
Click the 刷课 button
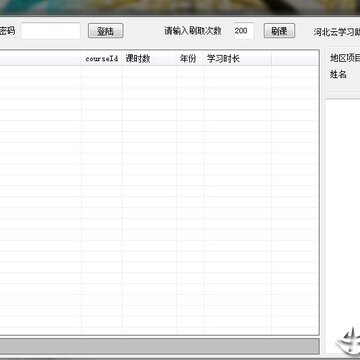click(279, 31)
